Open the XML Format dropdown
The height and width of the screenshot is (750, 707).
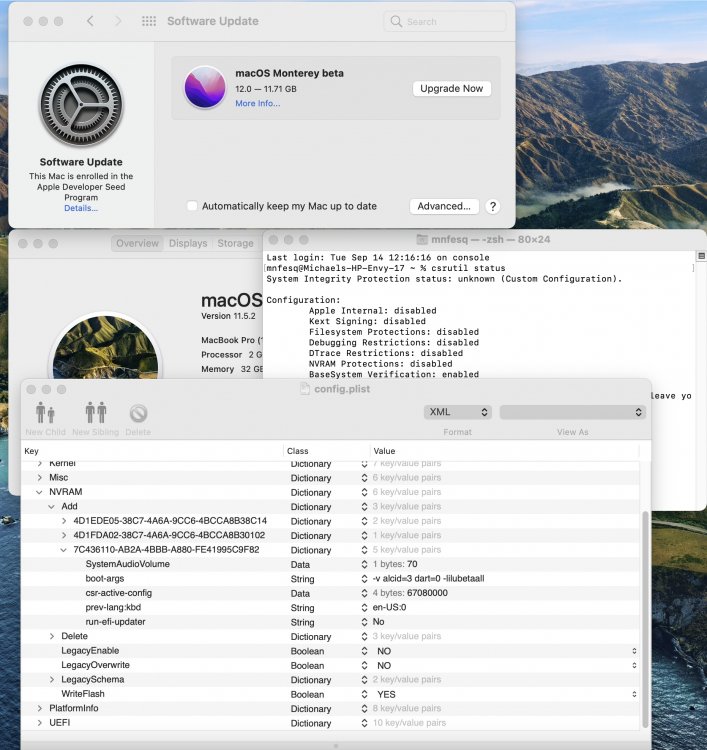(457, 412)
